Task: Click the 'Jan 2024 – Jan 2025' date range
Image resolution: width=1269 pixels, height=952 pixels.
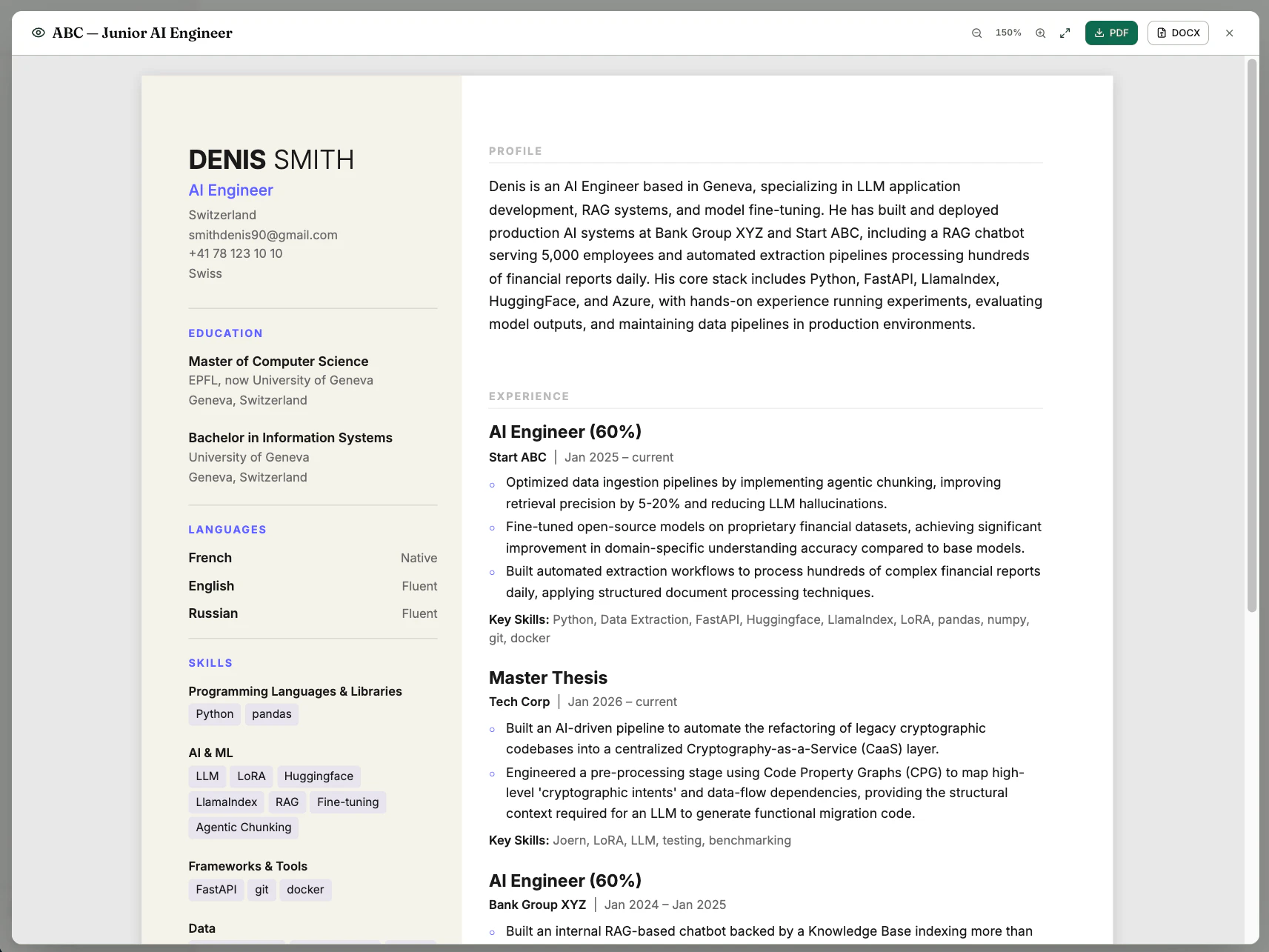Action: 665,905
